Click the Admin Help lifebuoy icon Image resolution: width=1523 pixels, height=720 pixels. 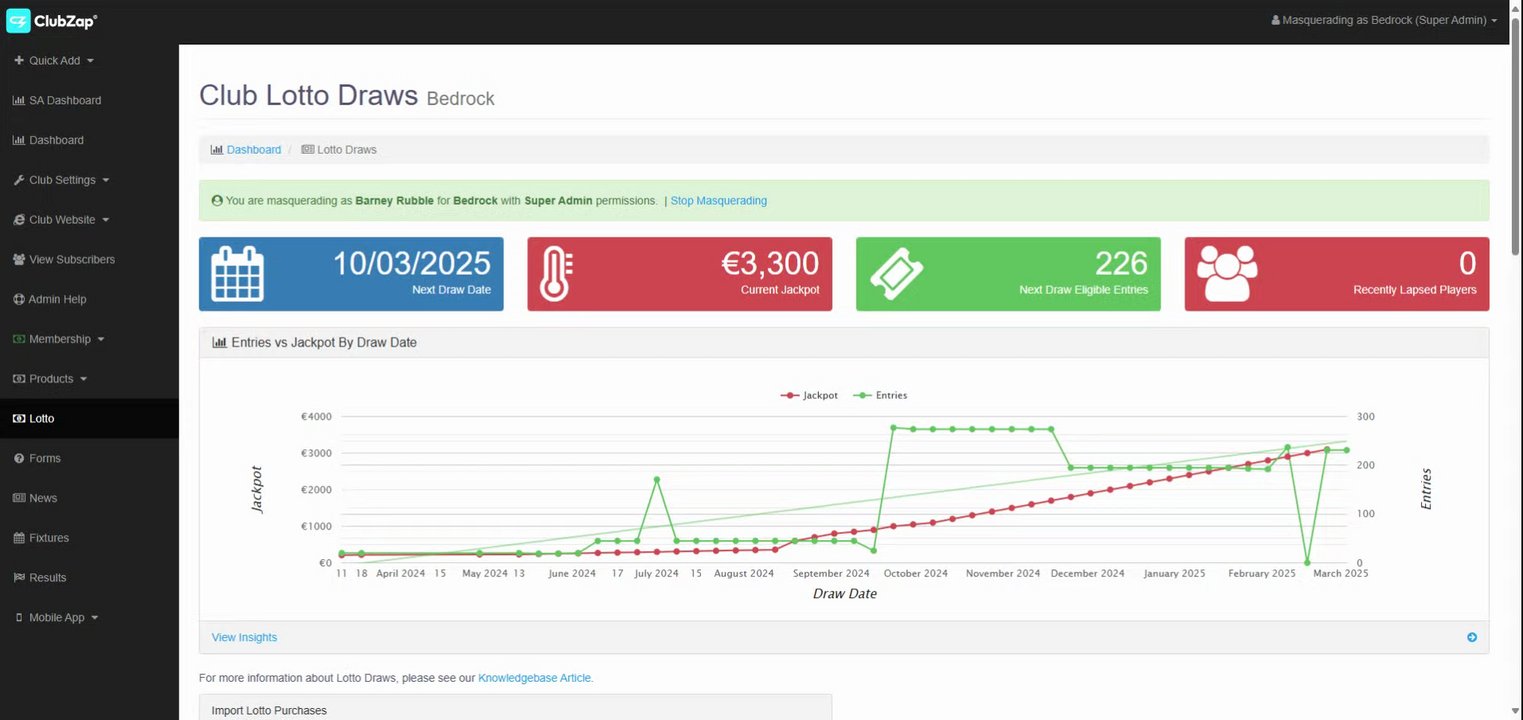(x=19, y=299)
